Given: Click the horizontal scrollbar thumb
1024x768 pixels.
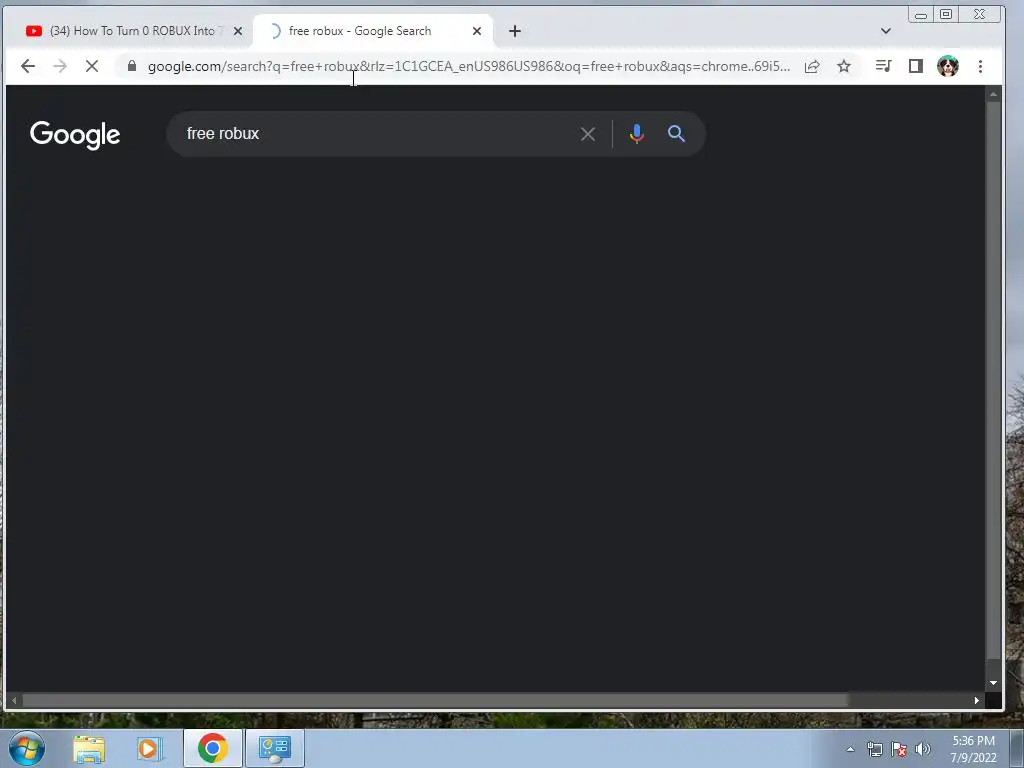Looking at the screenshot, I should [435, 700].
